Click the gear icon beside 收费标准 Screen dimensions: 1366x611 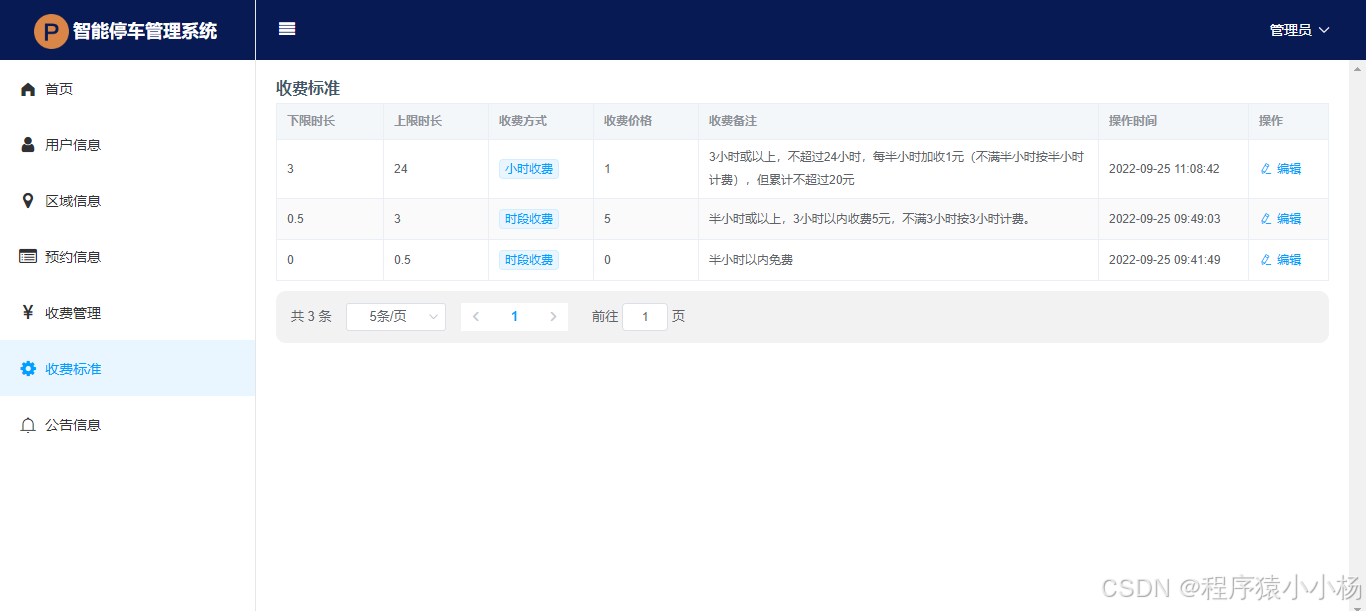click(28, 369)
